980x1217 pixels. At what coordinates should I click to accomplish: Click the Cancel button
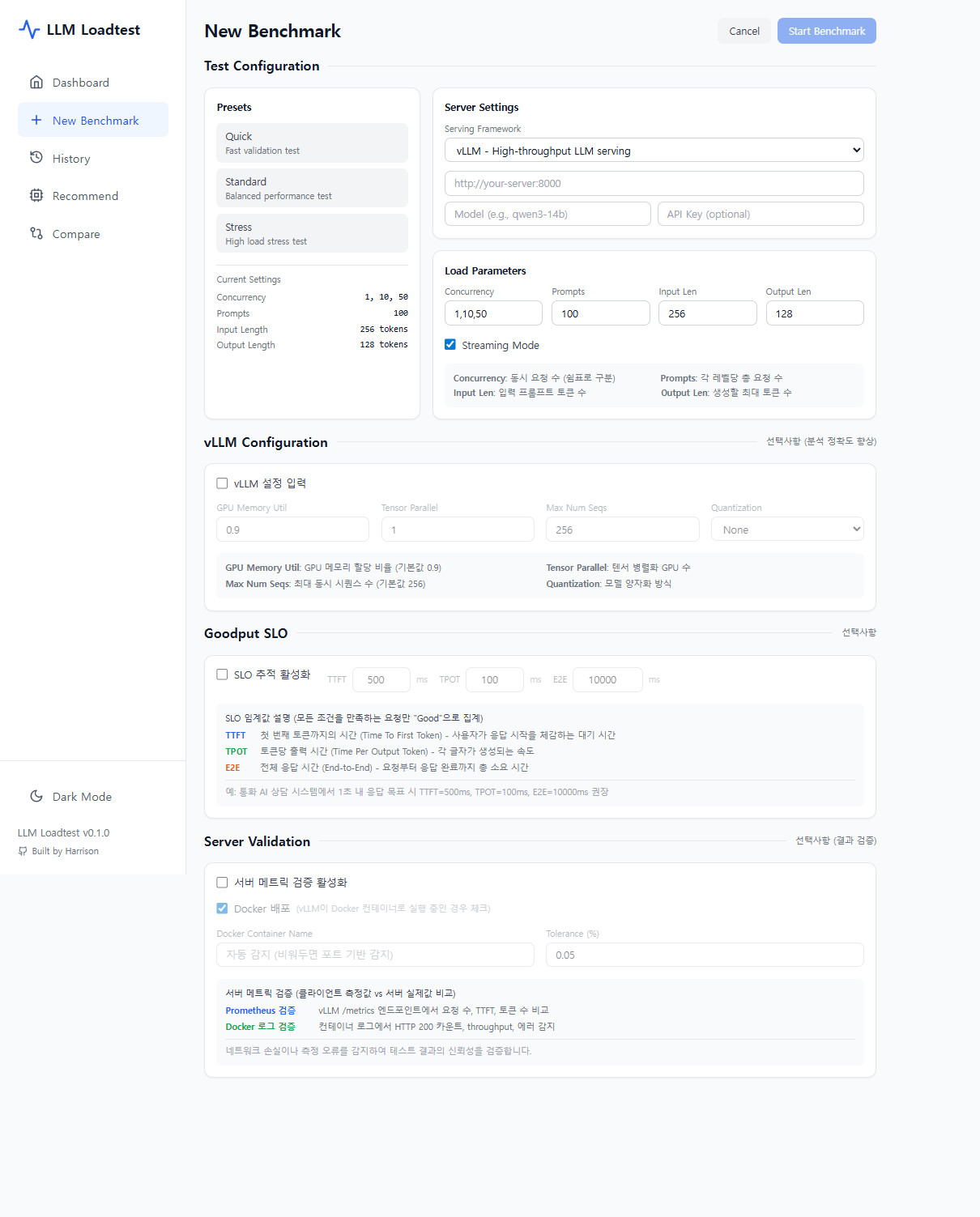(744, 31)
